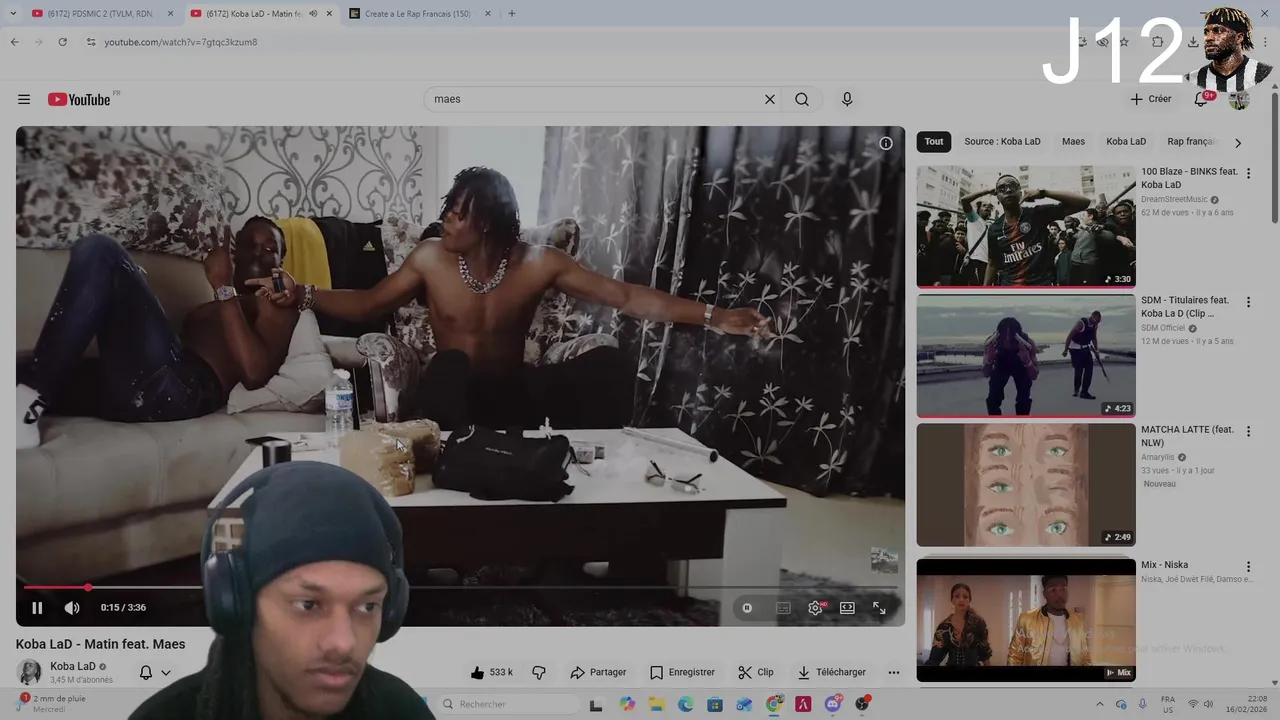The height and width of the screenshot is (720, 1280).
Task: Open OBS Studio from the taskbar
Action: (862, 704)
